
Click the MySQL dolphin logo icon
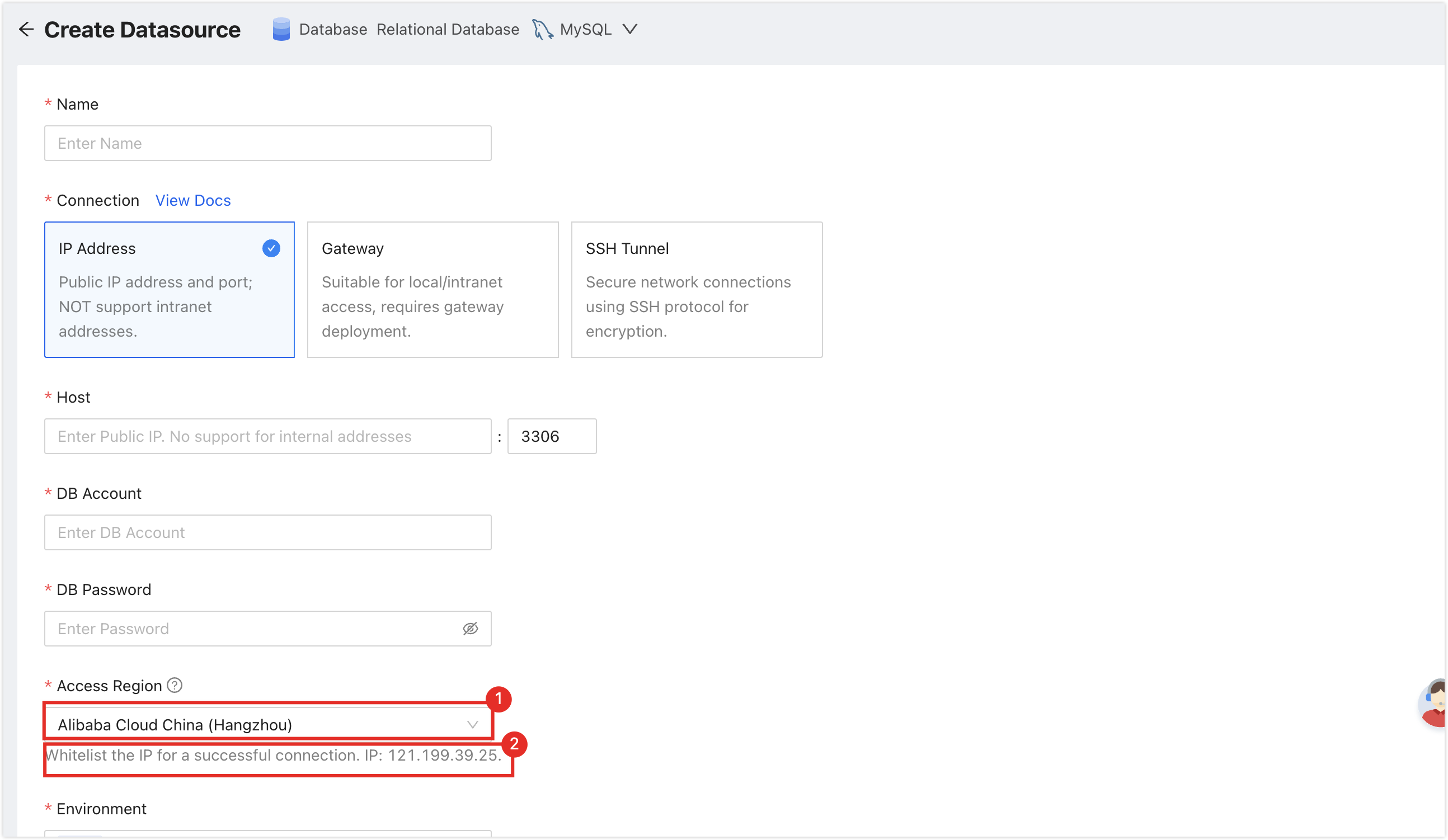pyautogui.click(x=542, y=29)
